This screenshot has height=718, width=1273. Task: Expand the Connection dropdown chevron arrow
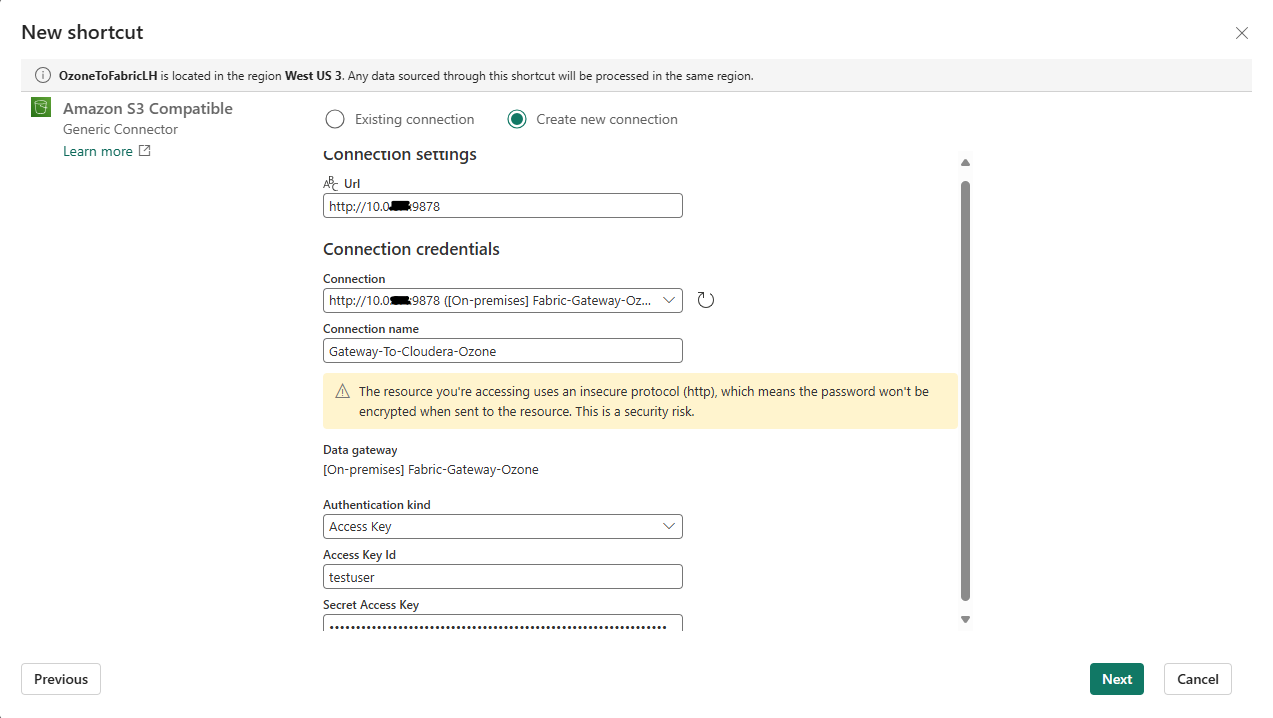669,300
